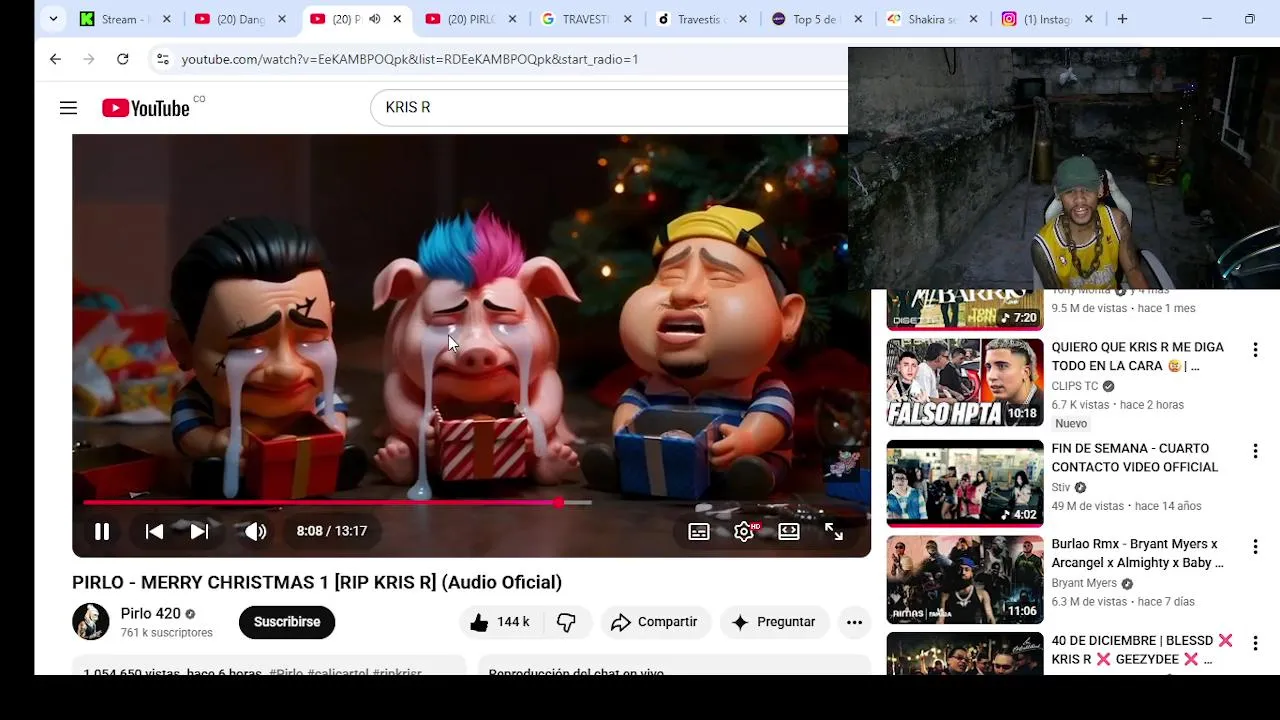Toggle theater mode on the player
This screenshot has width=1280, height=720.
789,531
